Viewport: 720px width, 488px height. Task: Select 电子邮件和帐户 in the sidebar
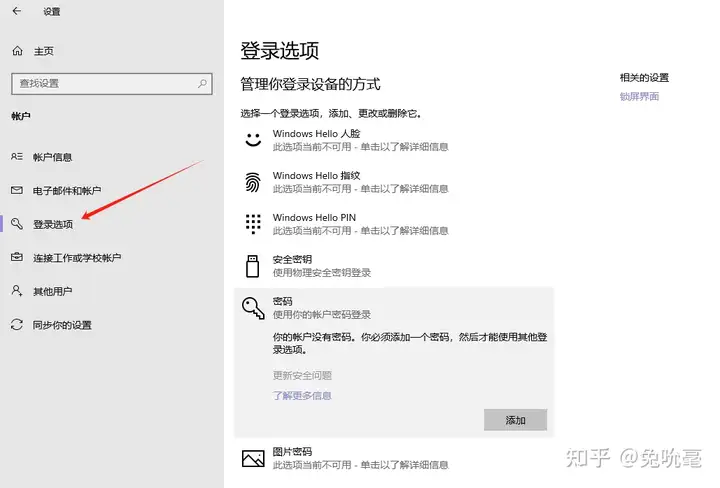tap(66, 191)
